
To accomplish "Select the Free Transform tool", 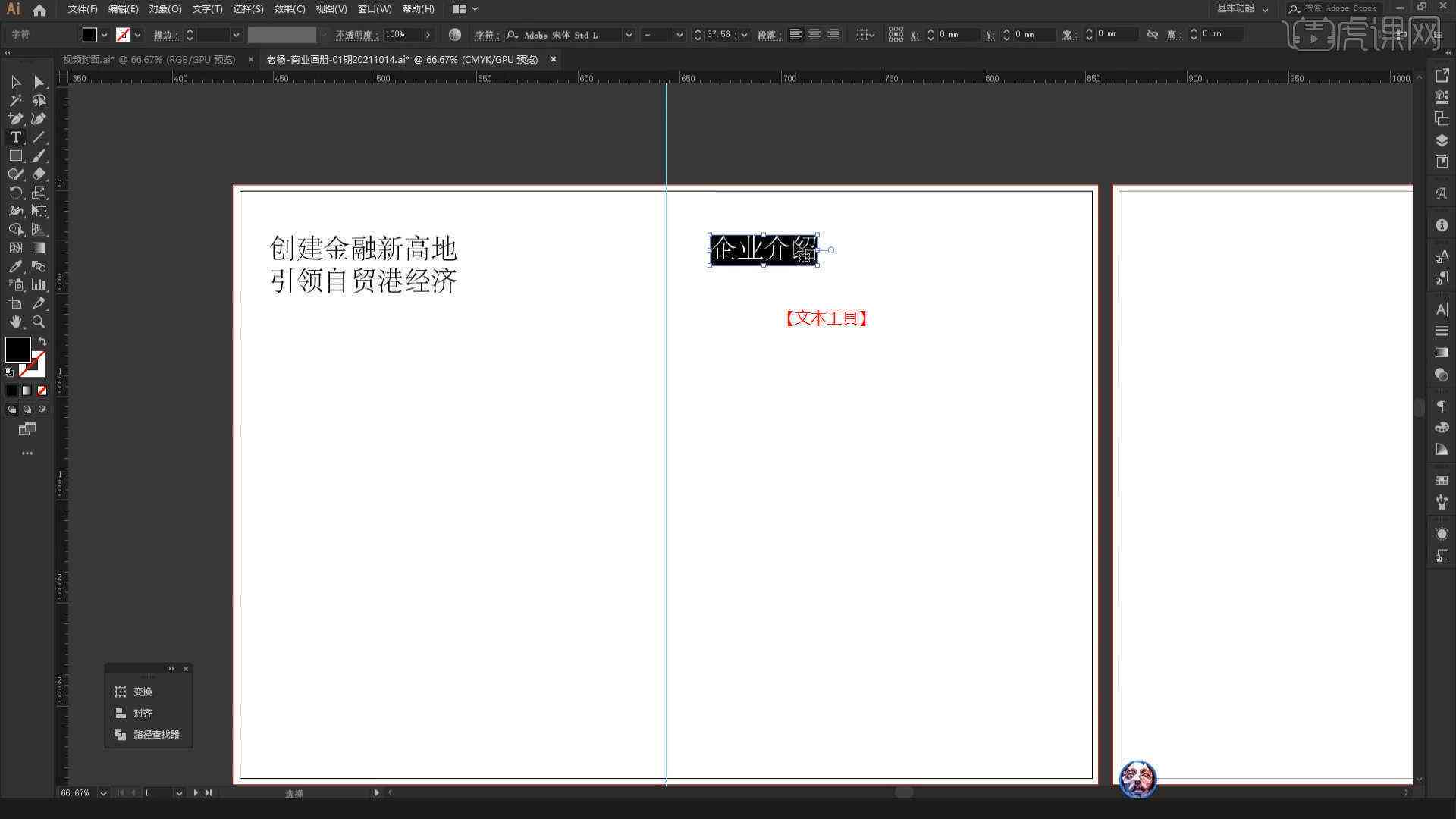I will 39,211.
